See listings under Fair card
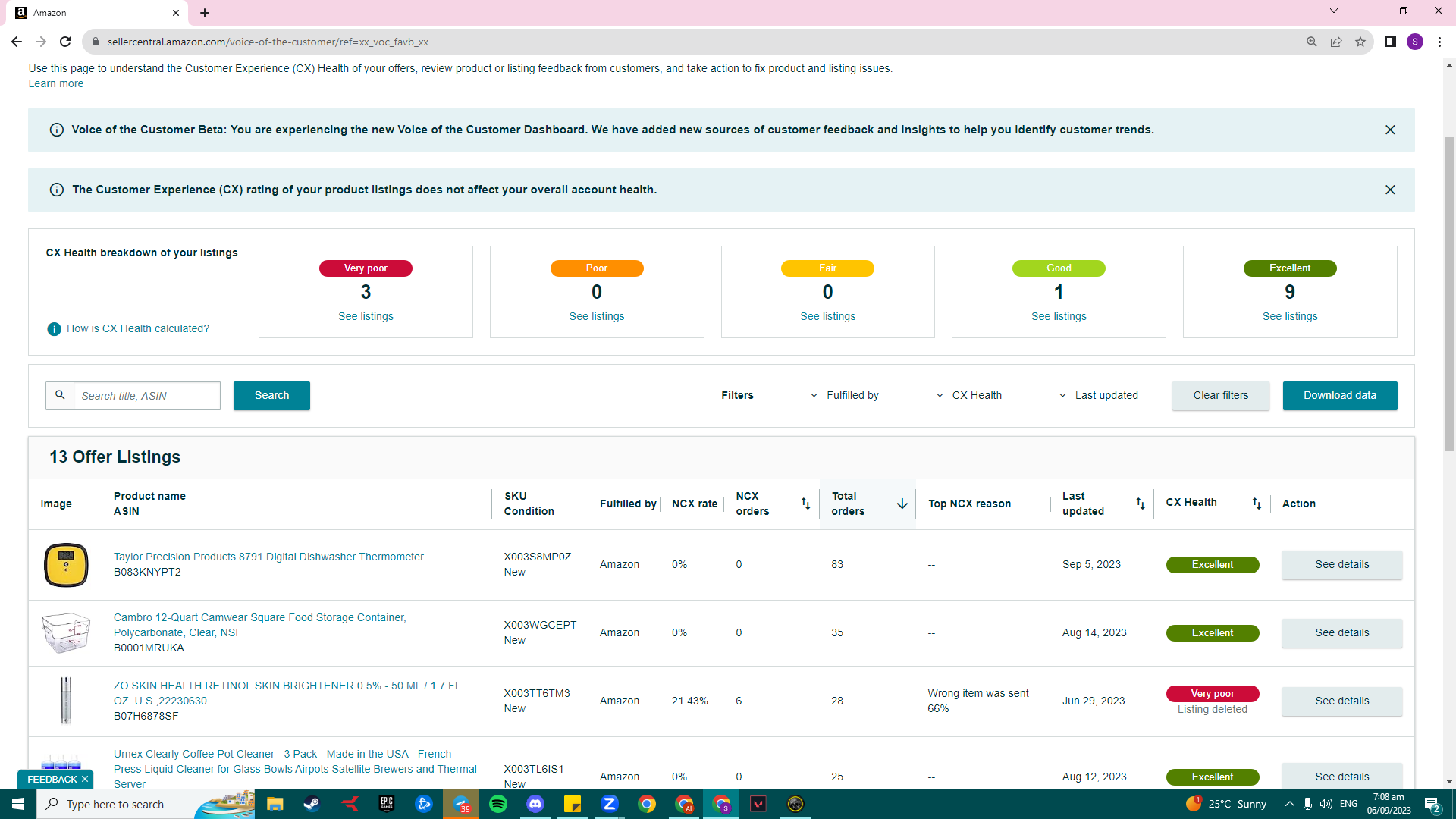This screenshot has width=1456, height=819. tap(827, 317)
